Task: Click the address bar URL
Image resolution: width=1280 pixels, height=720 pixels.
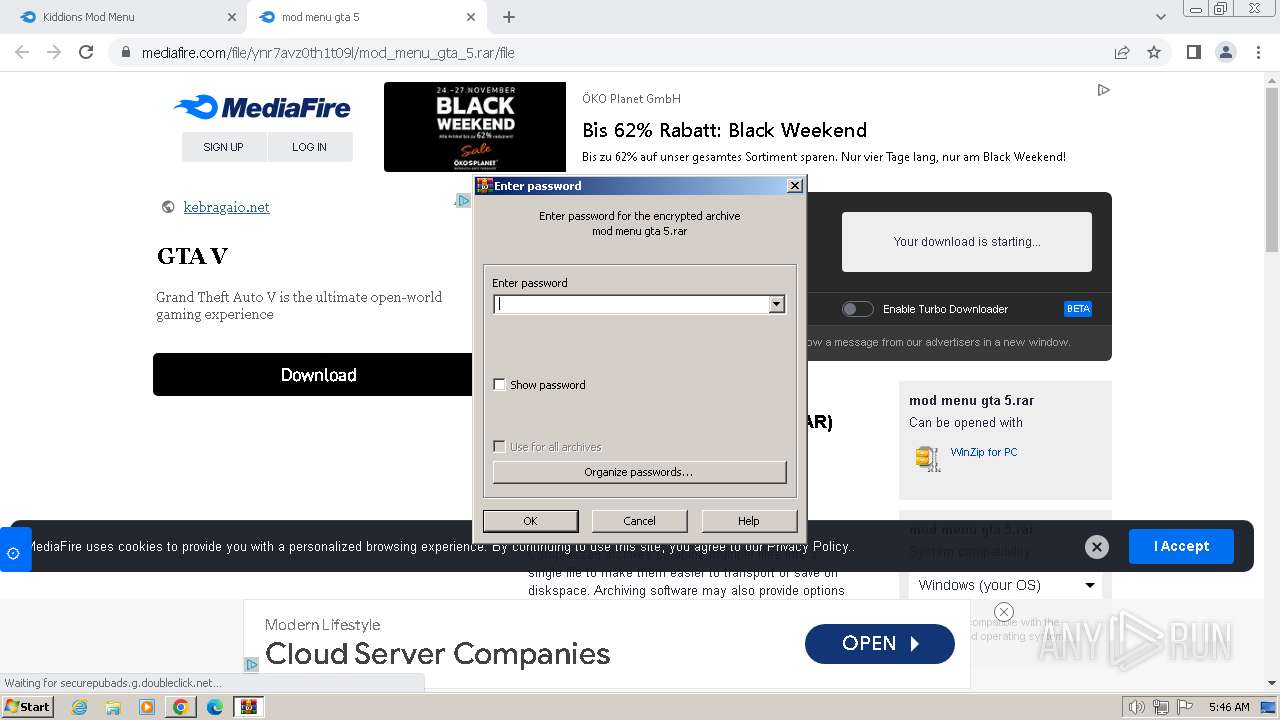Action: coord(328,53)
